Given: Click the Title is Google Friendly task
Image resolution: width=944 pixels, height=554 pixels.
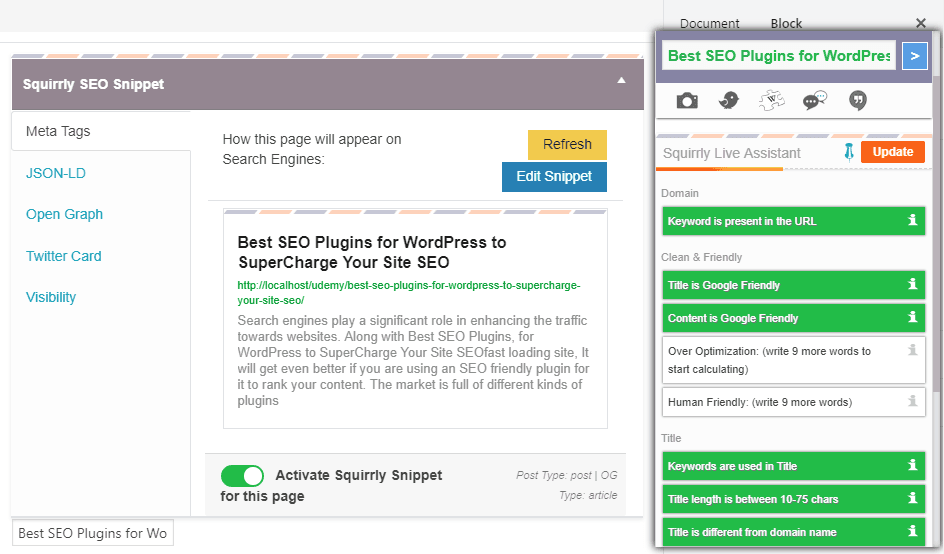Looking at the screenshot, I should point(793,285).
